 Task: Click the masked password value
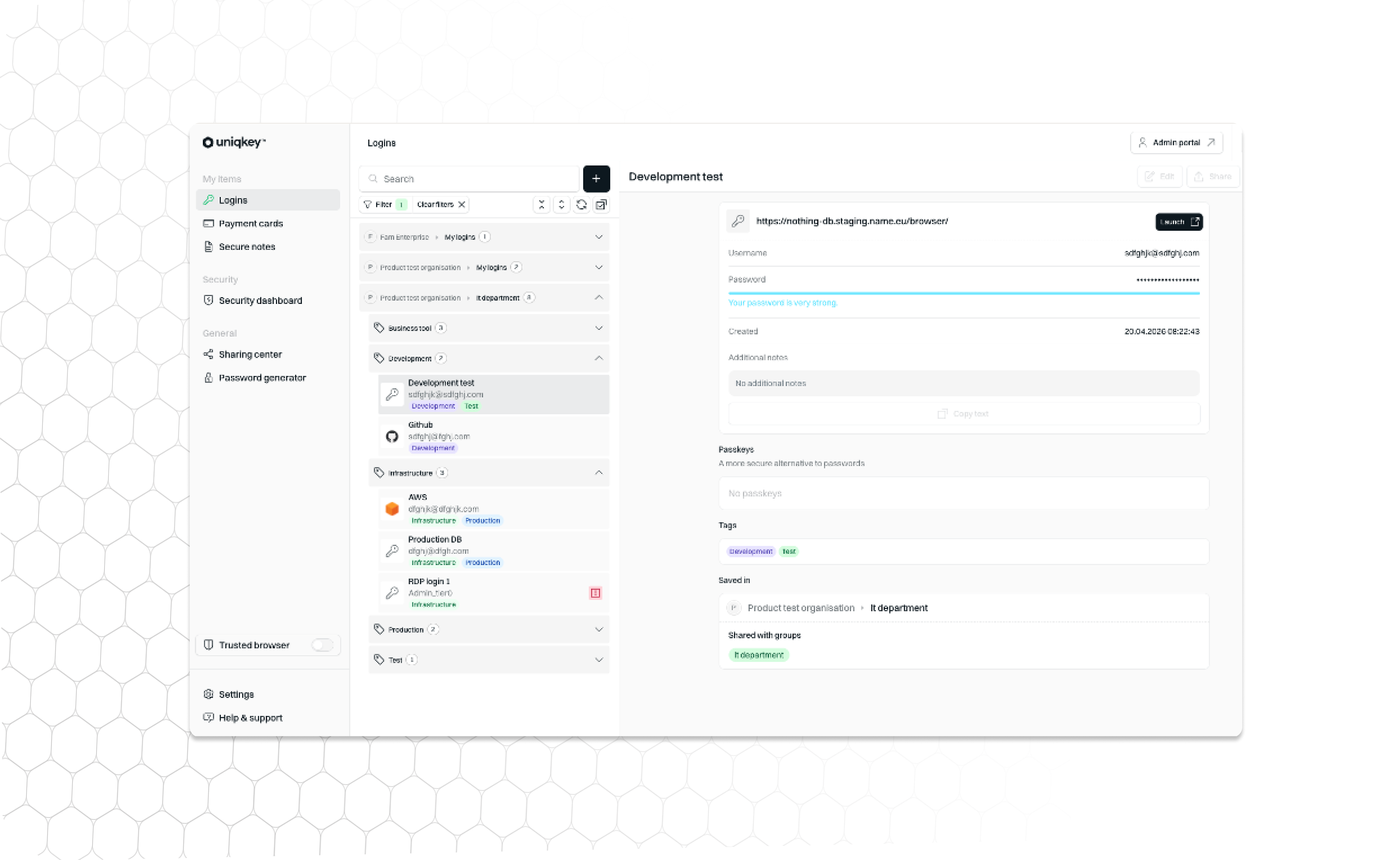click(x=1168, y=280)
